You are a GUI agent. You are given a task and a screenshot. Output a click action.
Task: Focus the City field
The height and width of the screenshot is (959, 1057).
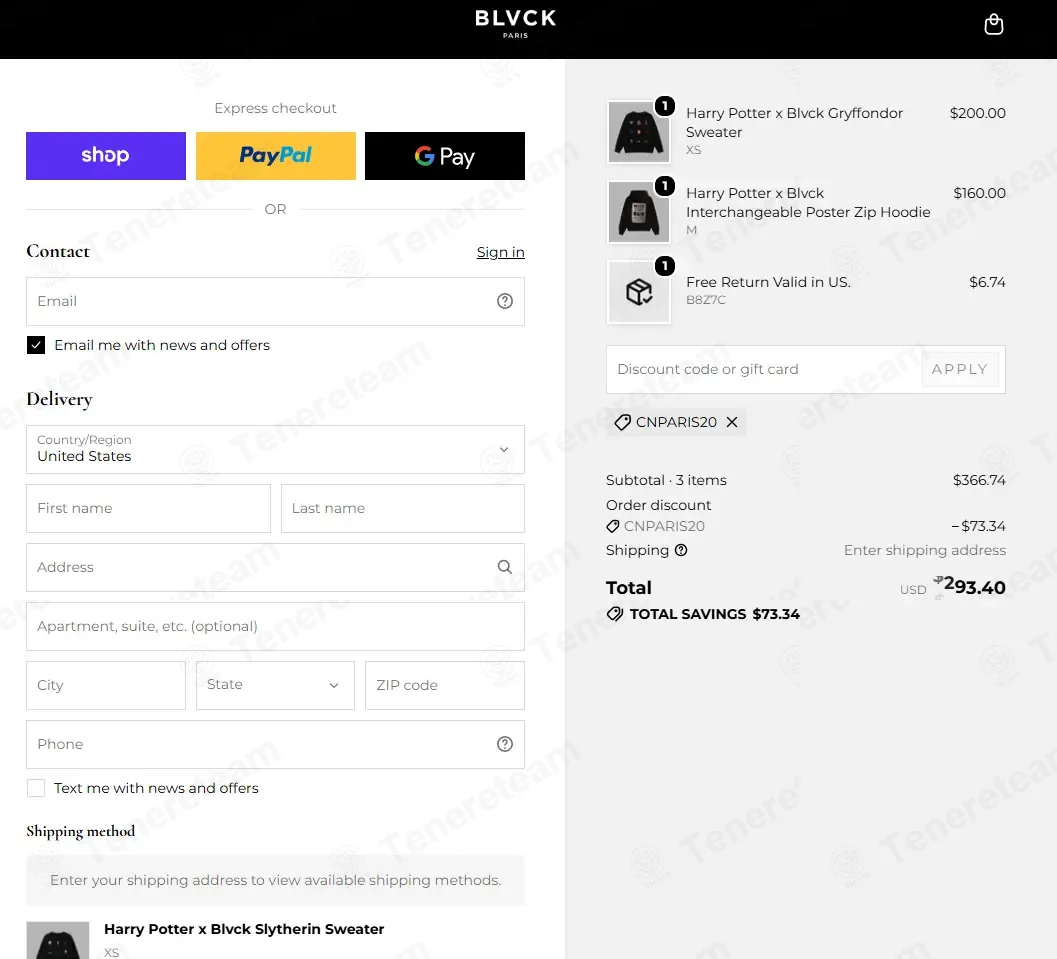pyautogui.click(x=106, y=685)
